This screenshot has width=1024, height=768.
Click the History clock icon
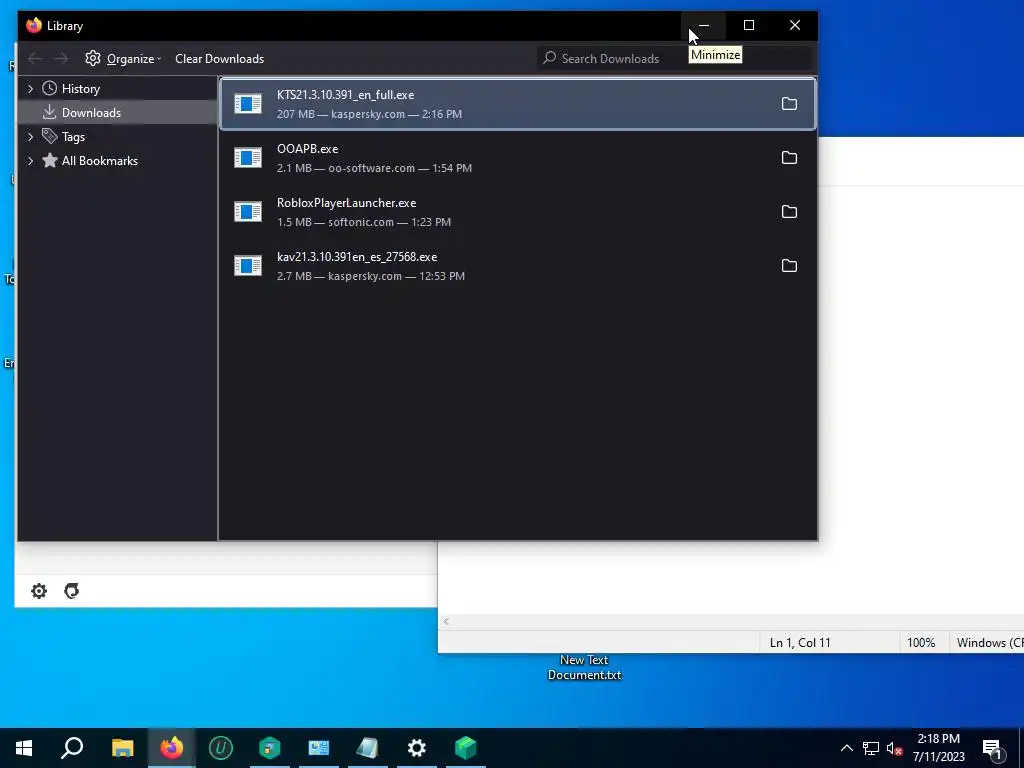coord(50,88)
